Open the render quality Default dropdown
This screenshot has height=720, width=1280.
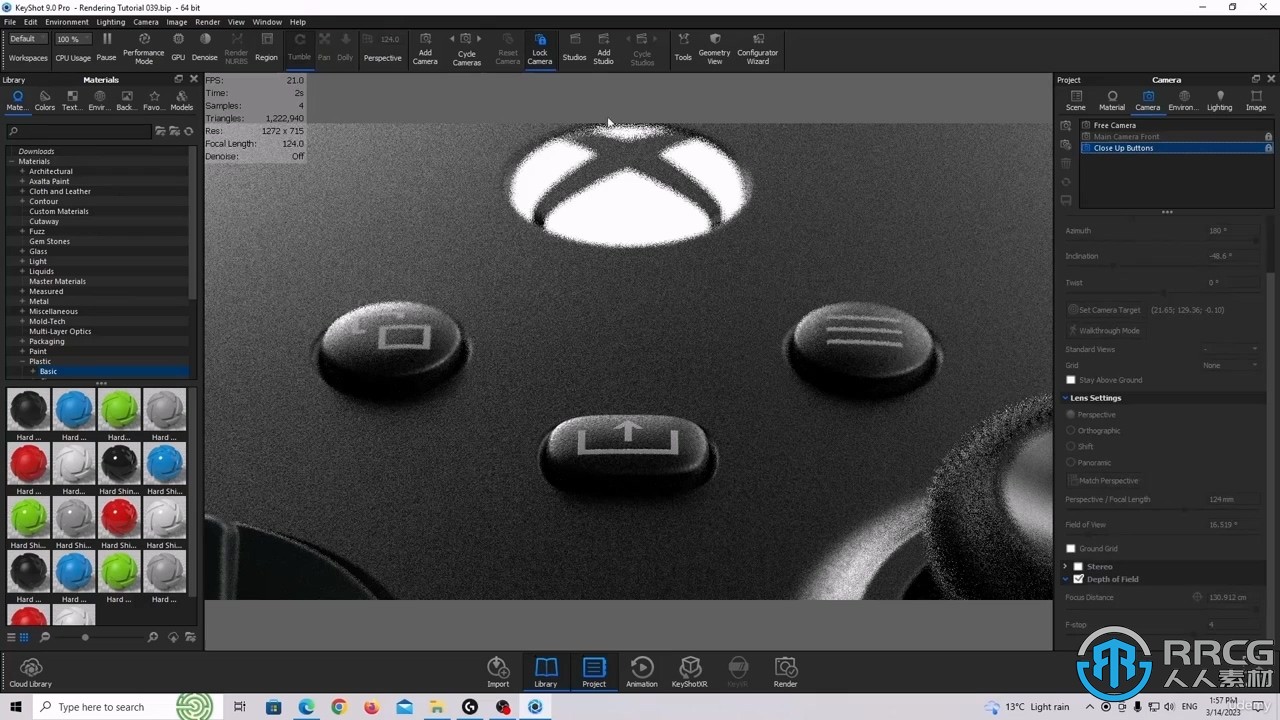29,39
